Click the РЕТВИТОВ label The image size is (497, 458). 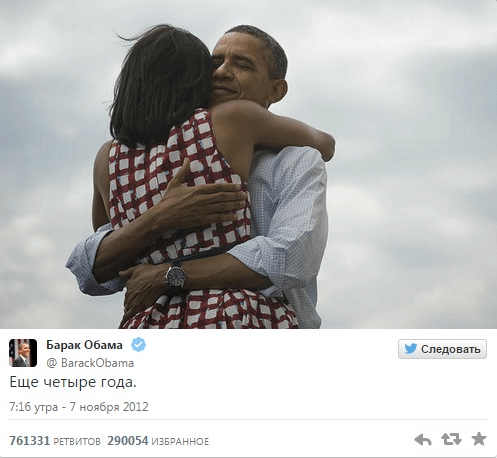point(77,442)
